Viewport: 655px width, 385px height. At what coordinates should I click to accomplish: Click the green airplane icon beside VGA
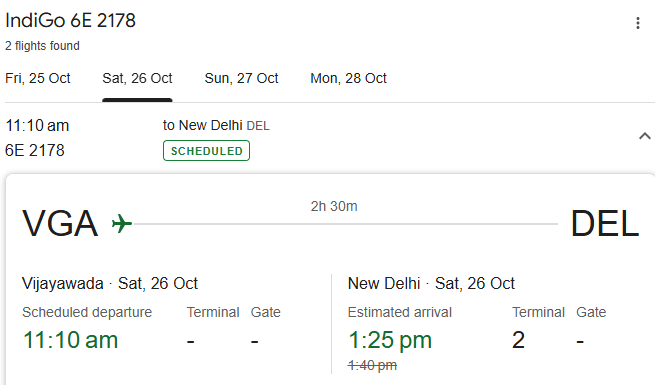[122, 223]
